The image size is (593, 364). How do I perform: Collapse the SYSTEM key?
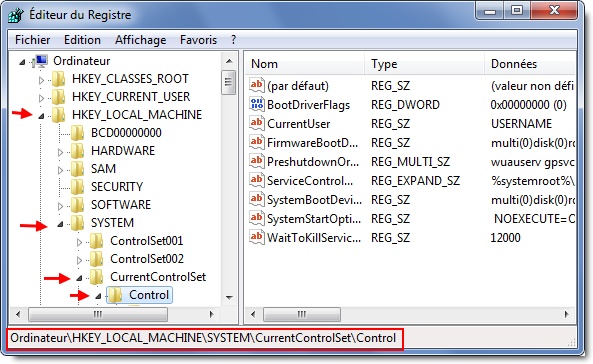click(60, 224)
